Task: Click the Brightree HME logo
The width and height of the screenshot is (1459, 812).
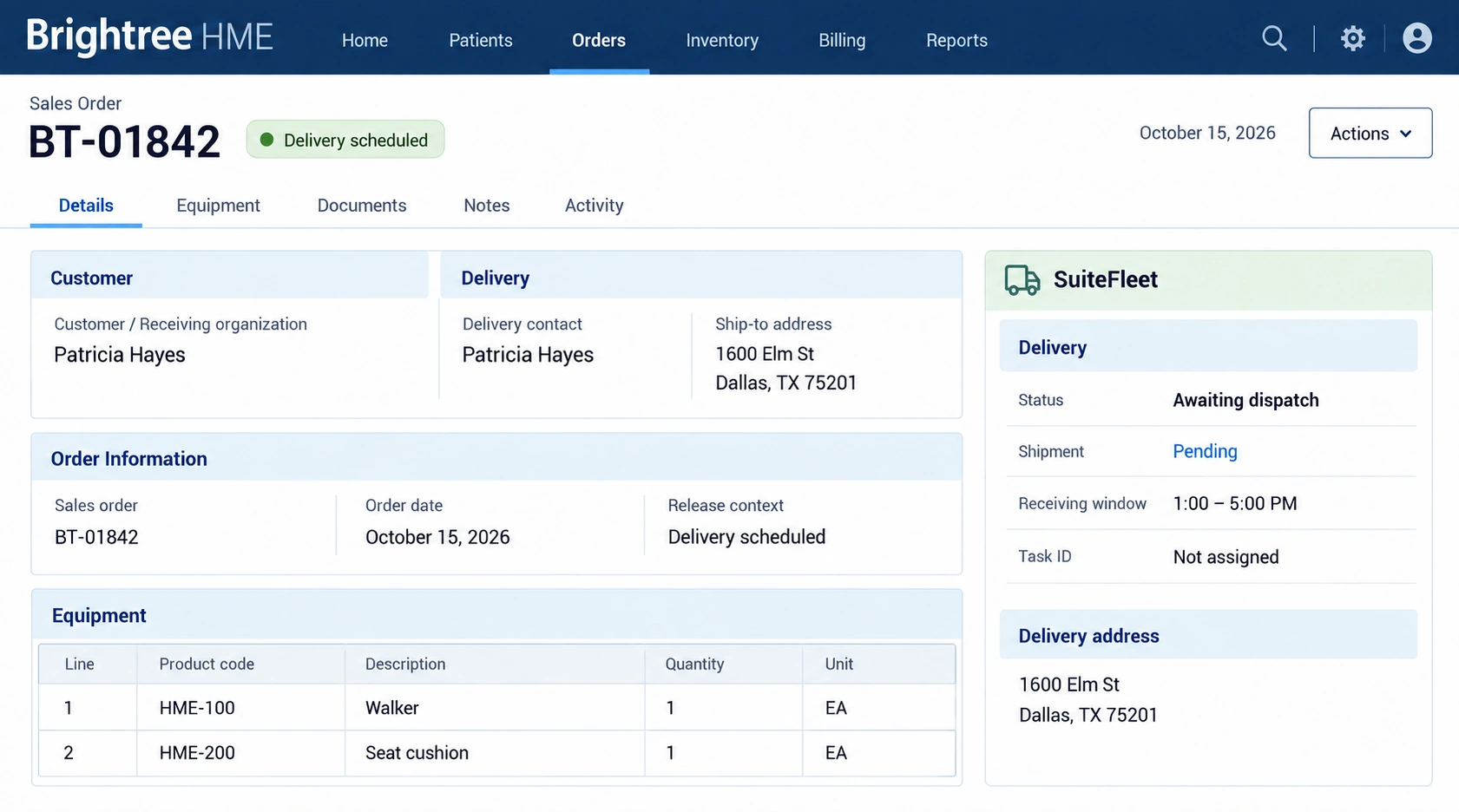Action: tap(149, 36)
